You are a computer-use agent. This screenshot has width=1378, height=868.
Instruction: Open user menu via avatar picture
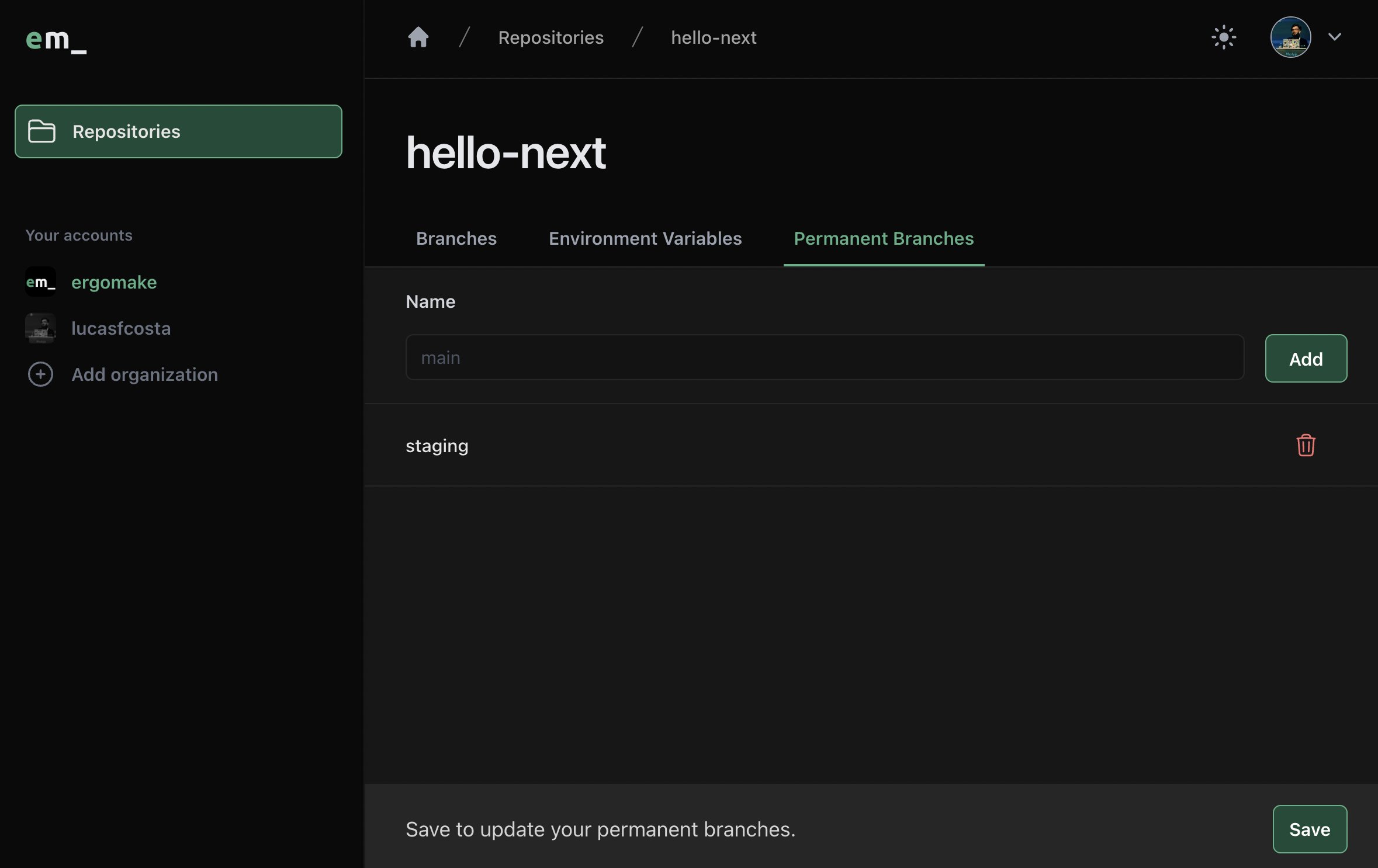(1290, 37)
